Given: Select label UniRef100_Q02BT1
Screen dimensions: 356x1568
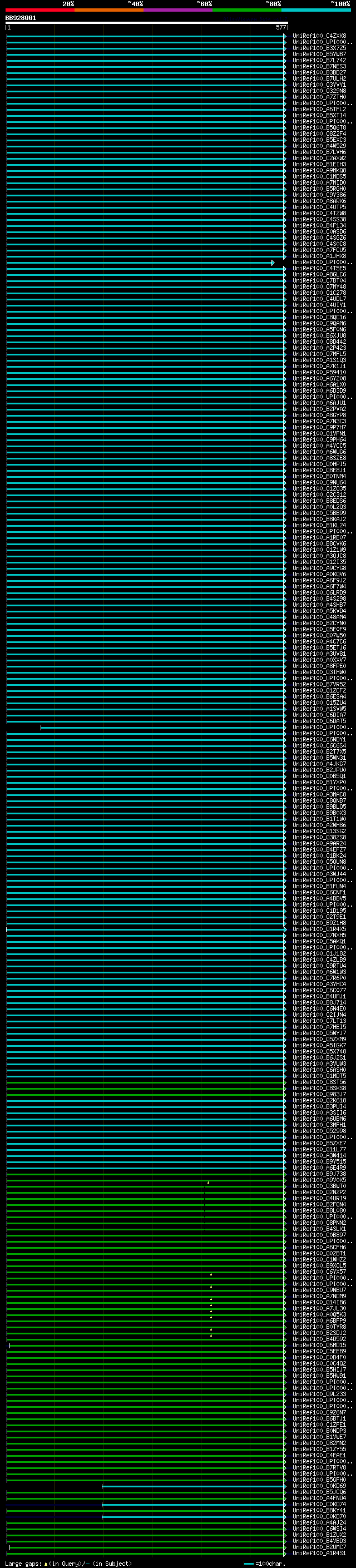Looking at the screenshot, I should (319, 1253).
